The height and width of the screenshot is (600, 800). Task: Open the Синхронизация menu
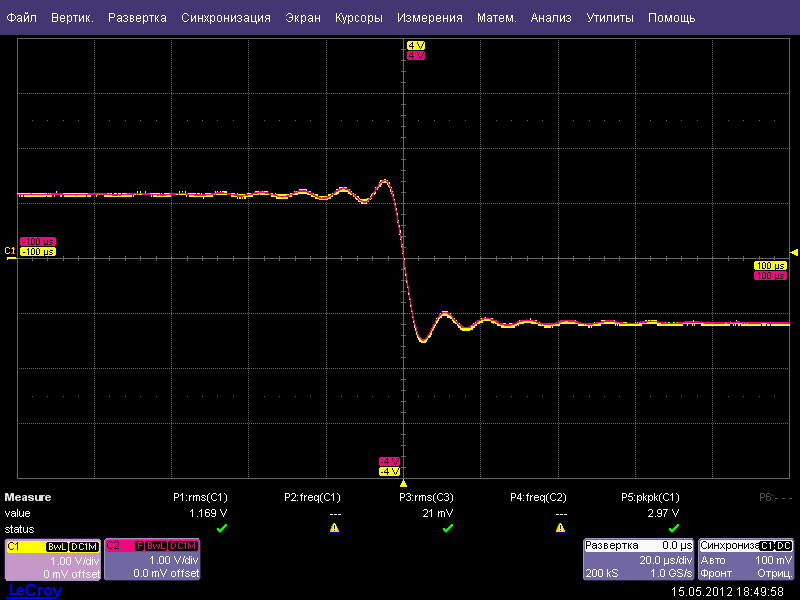[226, 18]
